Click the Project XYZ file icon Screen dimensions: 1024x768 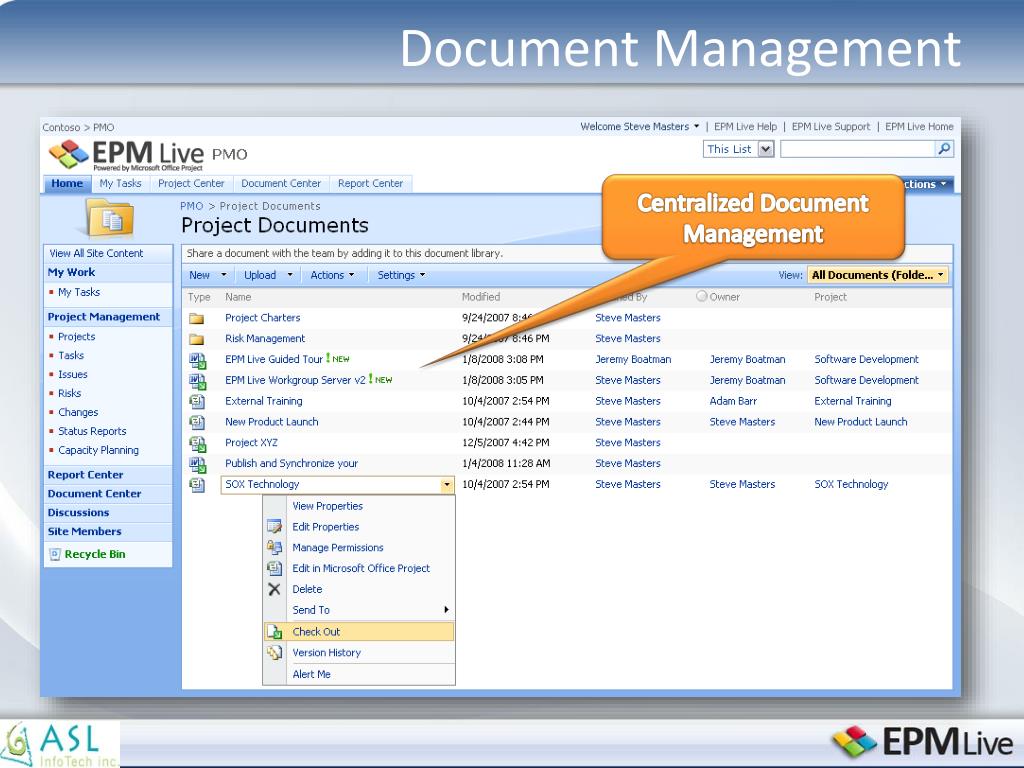(x=197, y=443)
